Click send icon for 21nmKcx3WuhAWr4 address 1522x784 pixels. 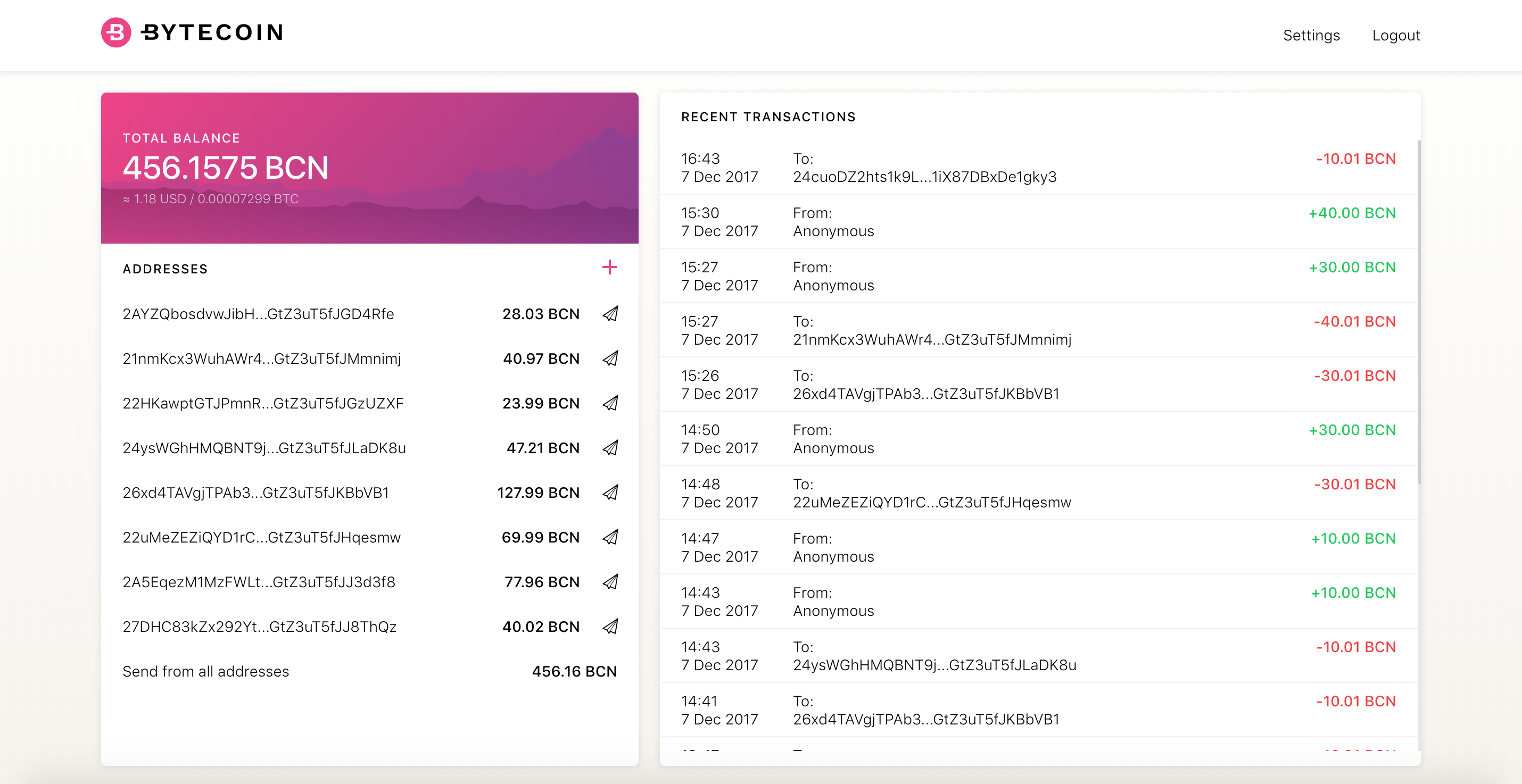[610, 358]
